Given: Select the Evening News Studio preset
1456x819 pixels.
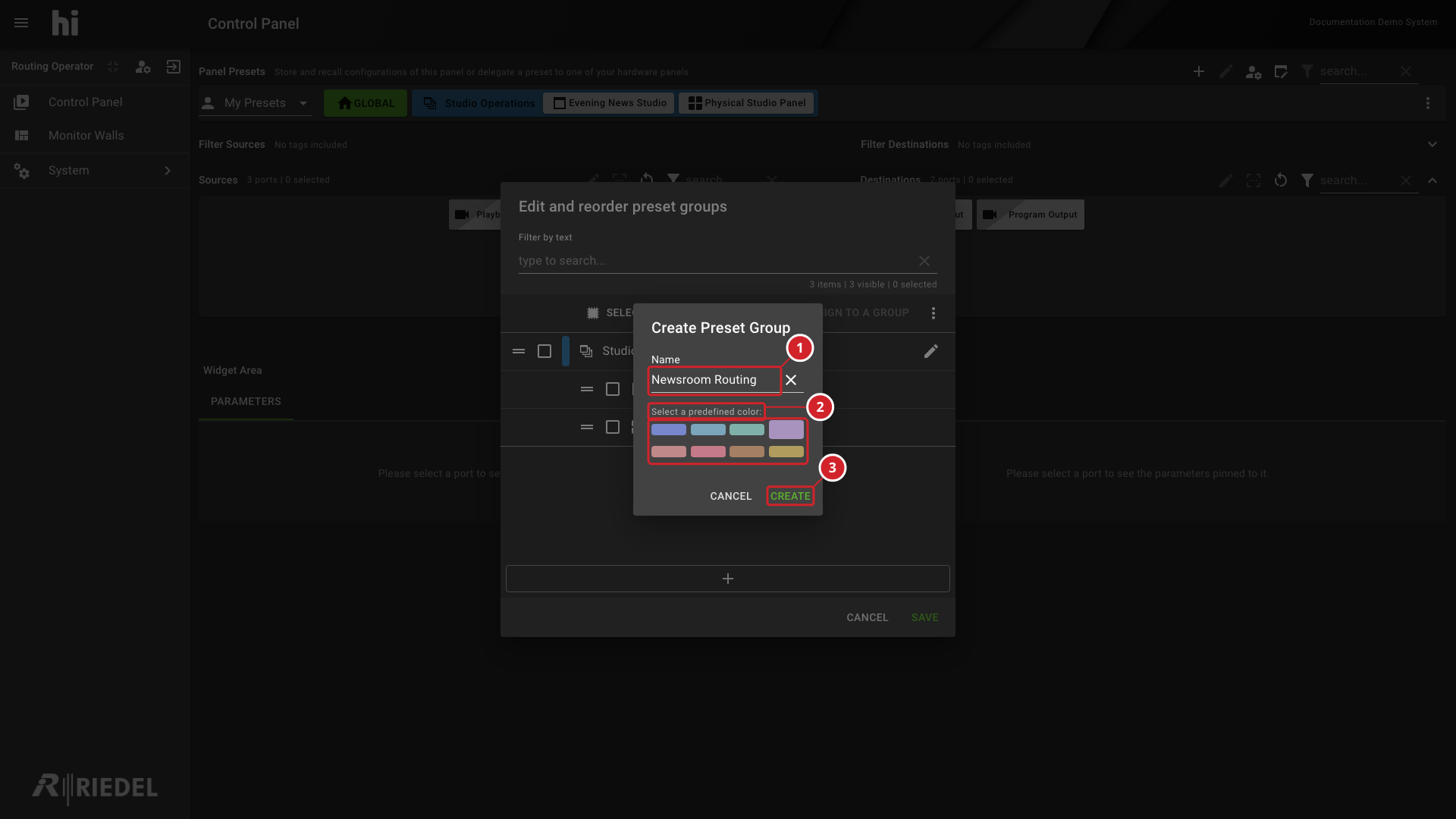Looking at the screenshot, I should point(609,103).
